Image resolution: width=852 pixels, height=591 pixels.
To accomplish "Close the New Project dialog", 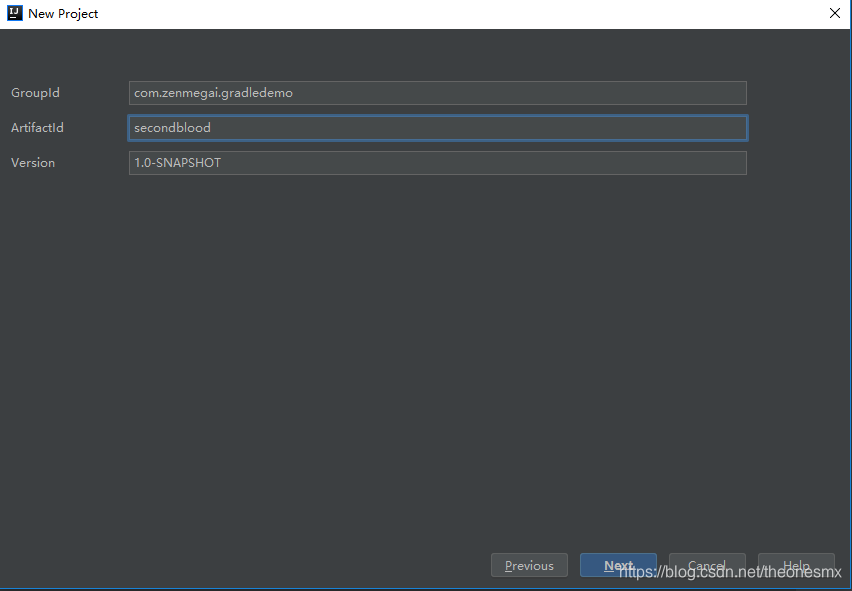I will (x=835, y=13).
